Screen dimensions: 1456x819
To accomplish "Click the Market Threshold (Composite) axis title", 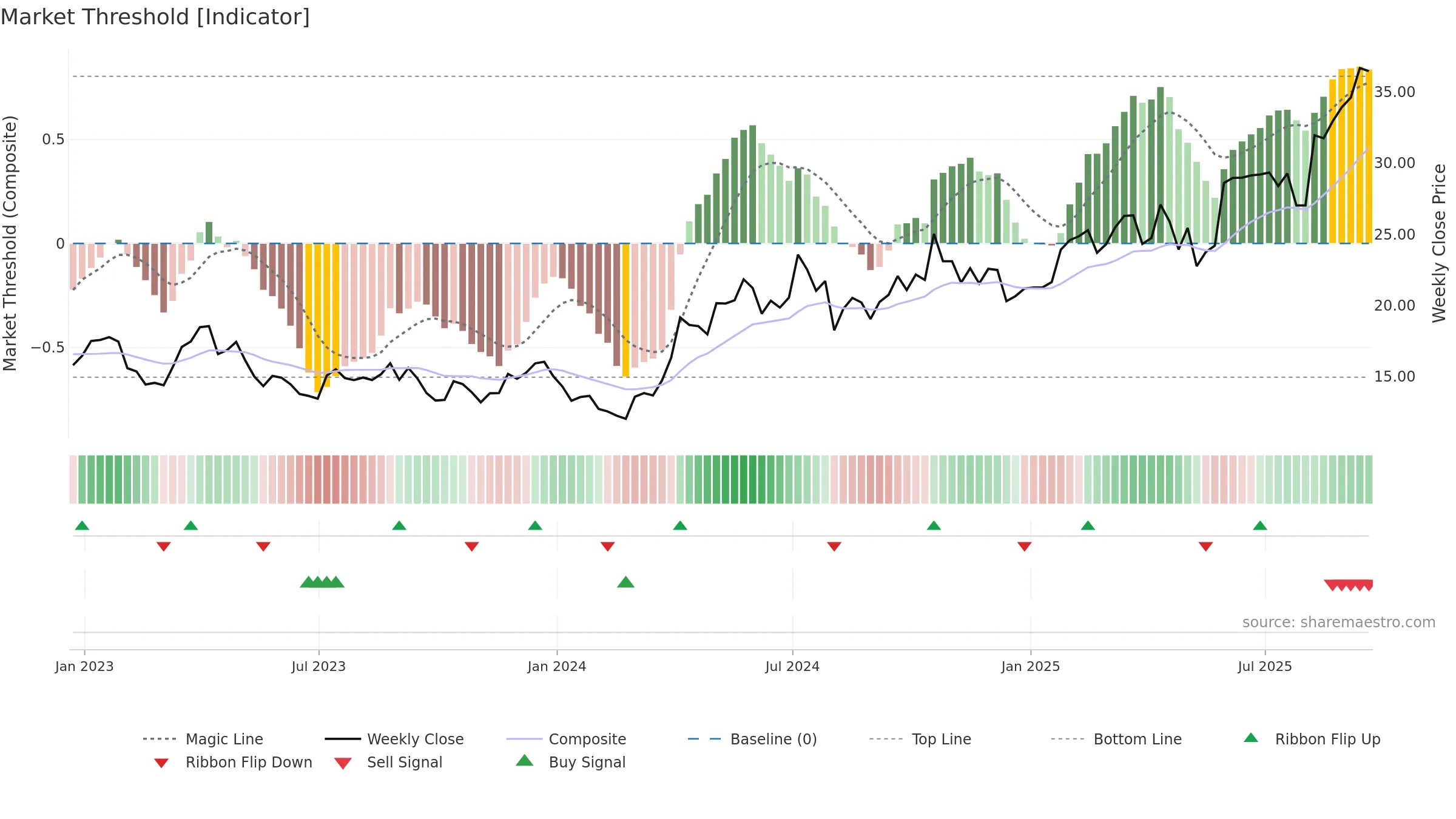I will point(10,243).
